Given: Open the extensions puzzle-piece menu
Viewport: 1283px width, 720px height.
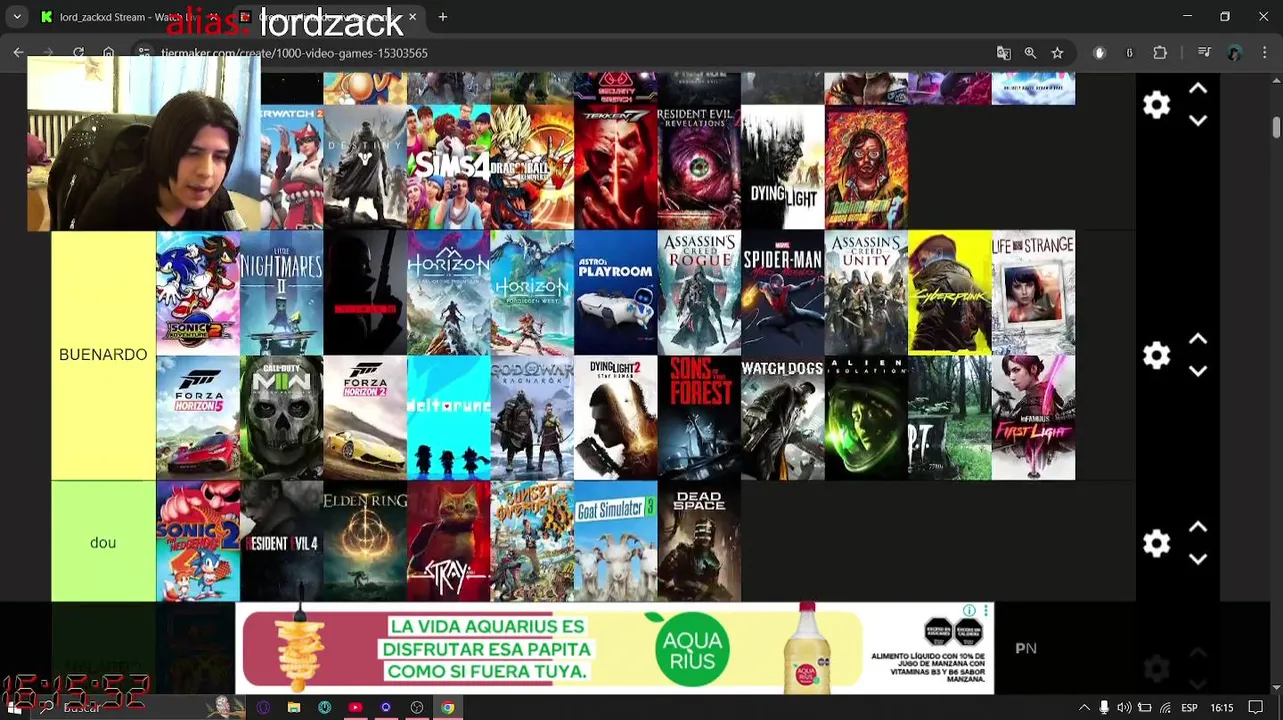Looking at the screenshot, I should (x=1160, y=53).
